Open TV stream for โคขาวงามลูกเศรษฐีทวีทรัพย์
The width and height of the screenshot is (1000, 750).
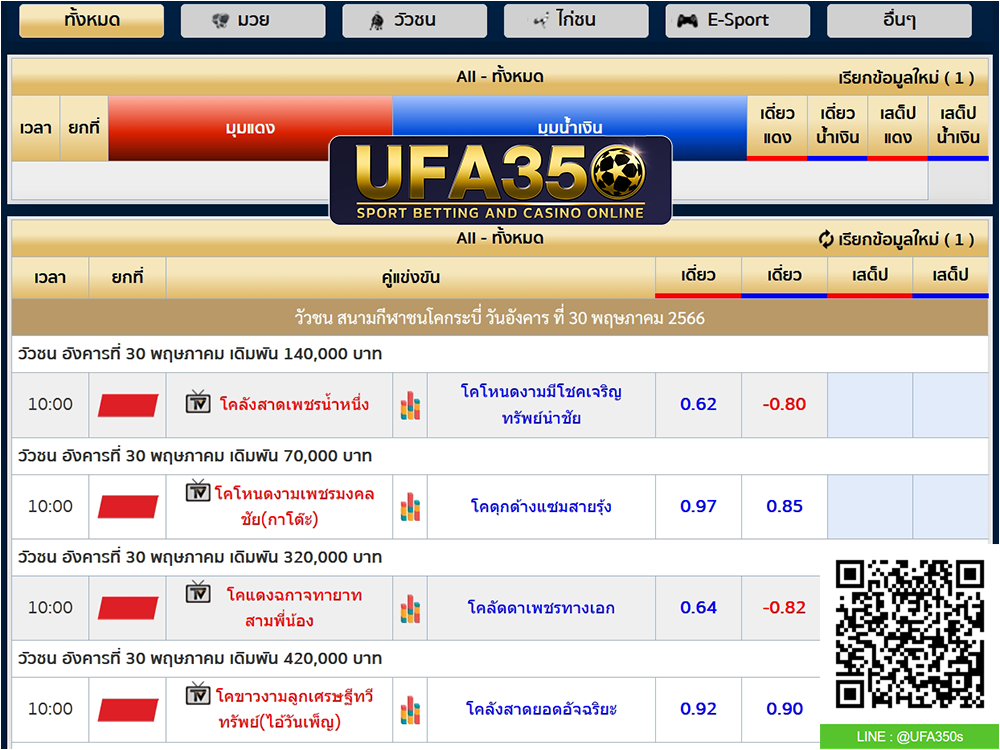coord(198,693)
